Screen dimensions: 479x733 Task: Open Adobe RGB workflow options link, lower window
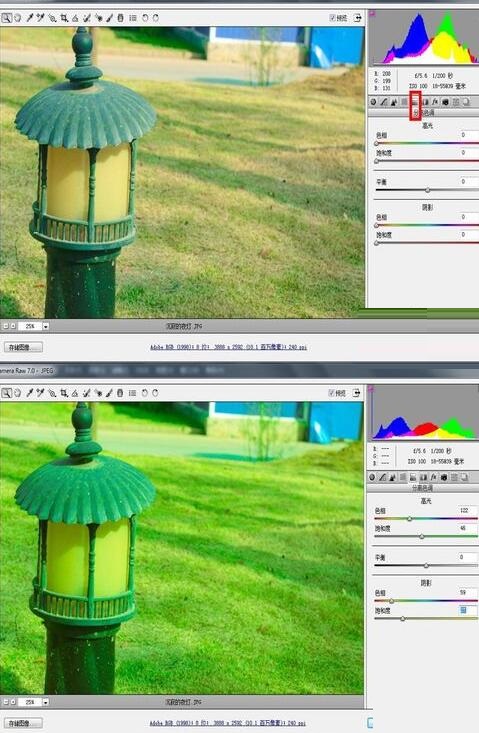pyautogui.click(x=228, y=723)
